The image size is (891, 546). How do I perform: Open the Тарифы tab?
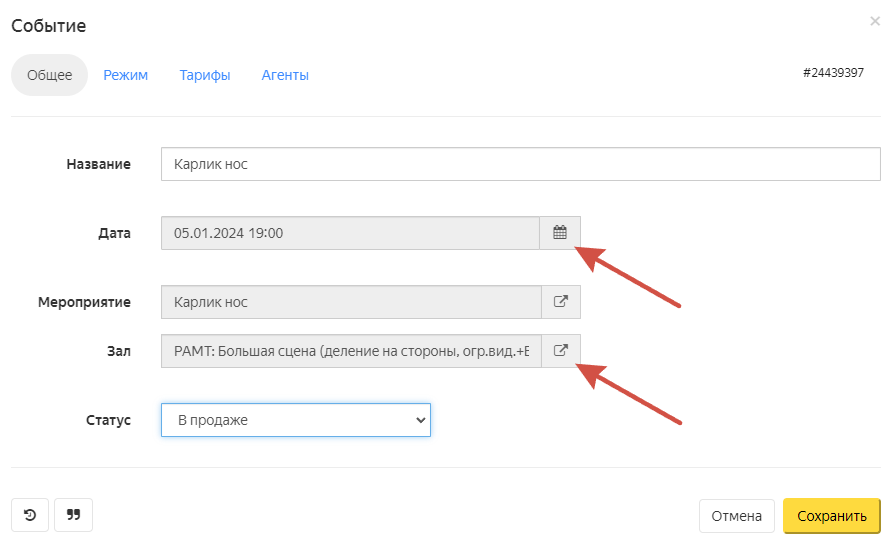(x=205, y=75)
